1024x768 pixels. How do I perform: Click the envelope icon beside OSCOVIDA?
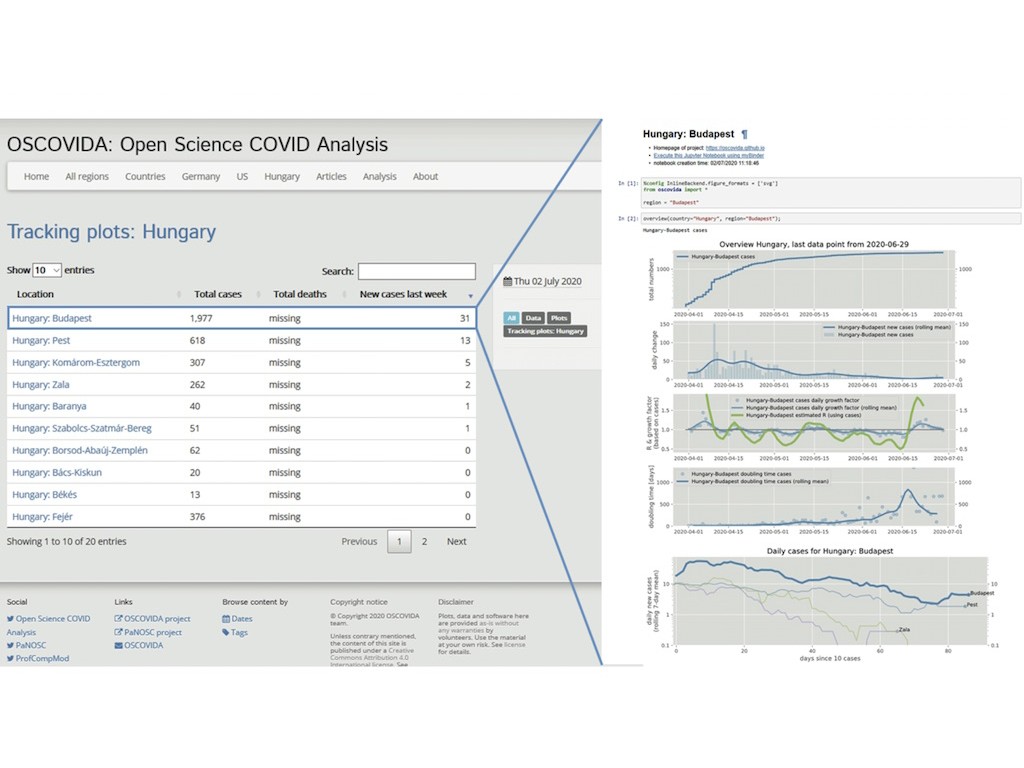point(119,645)
